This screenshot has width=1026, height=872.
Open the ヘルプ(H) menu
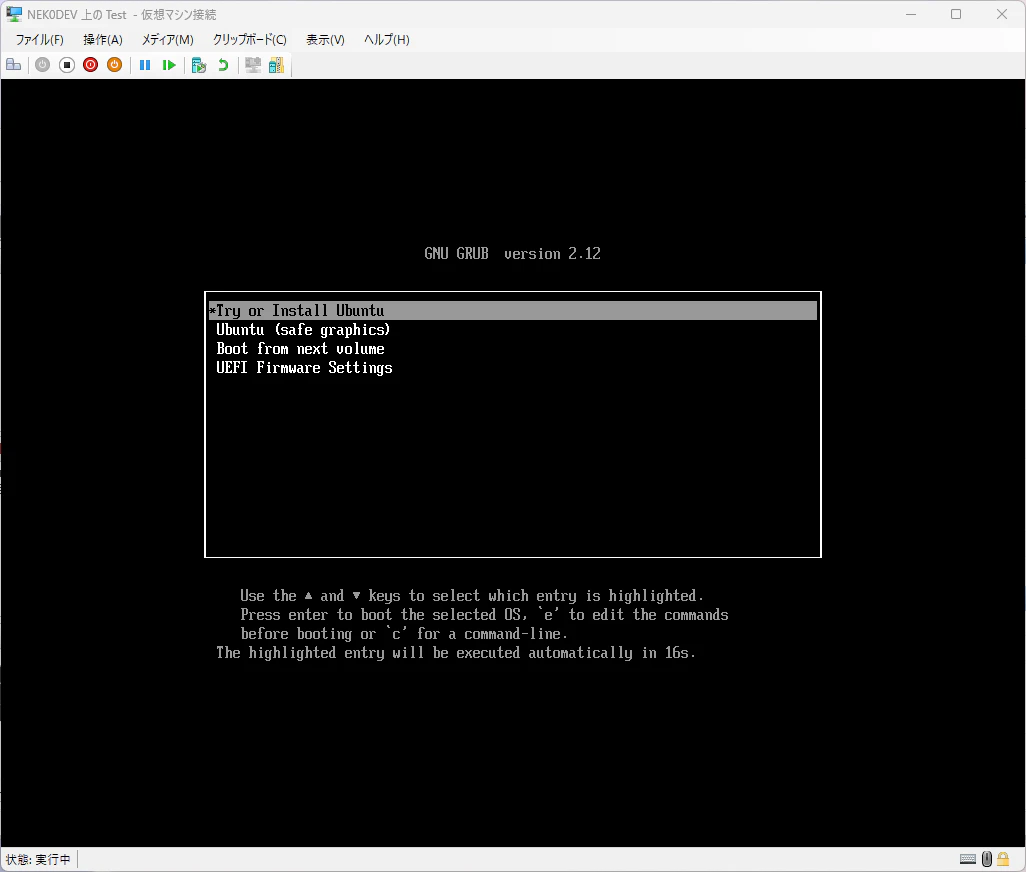pos(387,40)
